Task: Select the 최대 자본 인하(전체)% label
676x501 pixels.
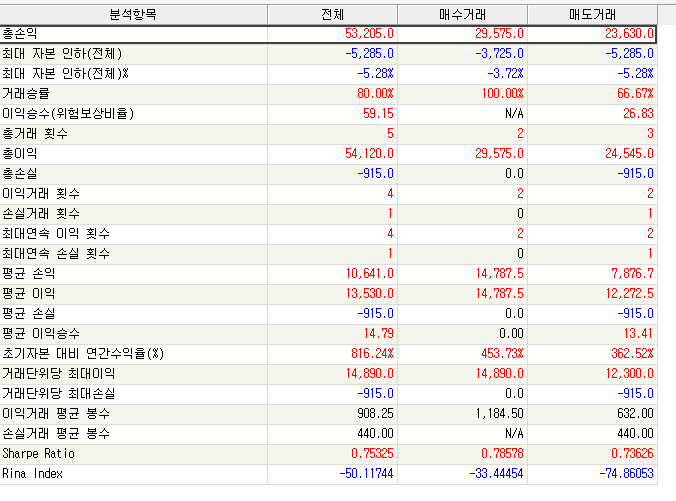Action: tap(66, 74)
